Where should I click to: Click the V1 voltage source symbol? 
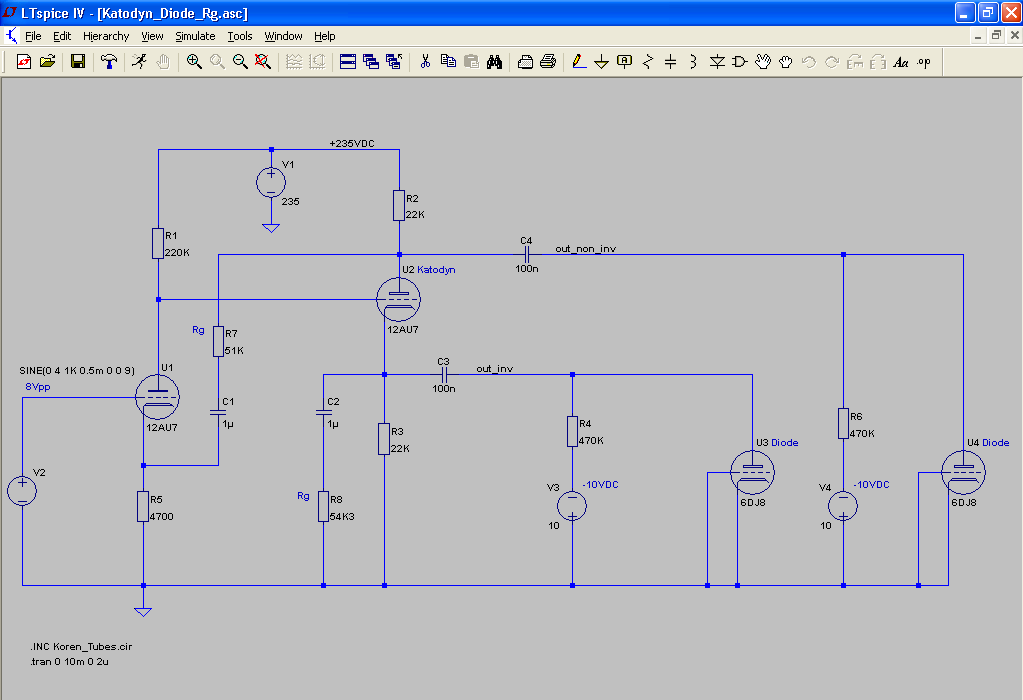pos(271,183)
